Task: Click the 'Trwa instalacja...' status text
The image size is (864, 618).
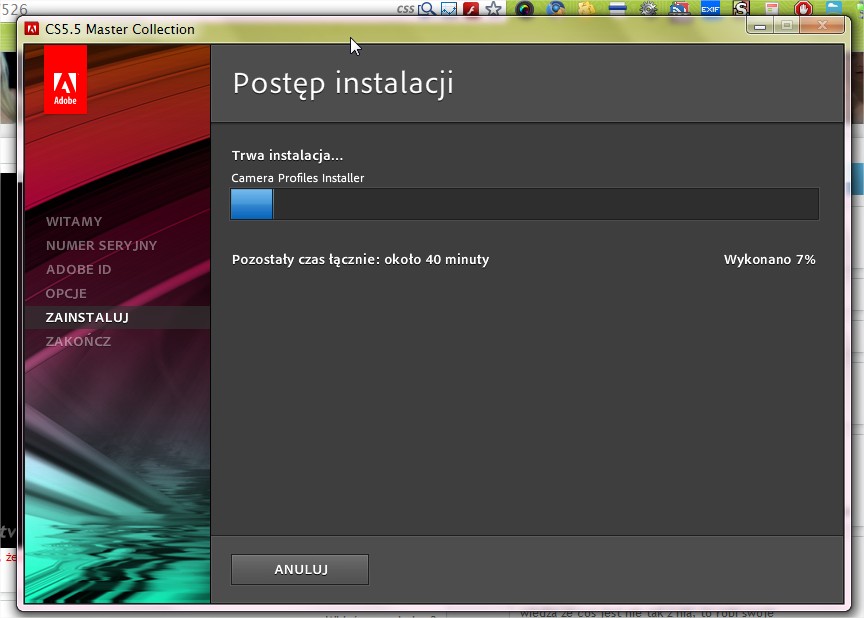Action: coord(287,156)
